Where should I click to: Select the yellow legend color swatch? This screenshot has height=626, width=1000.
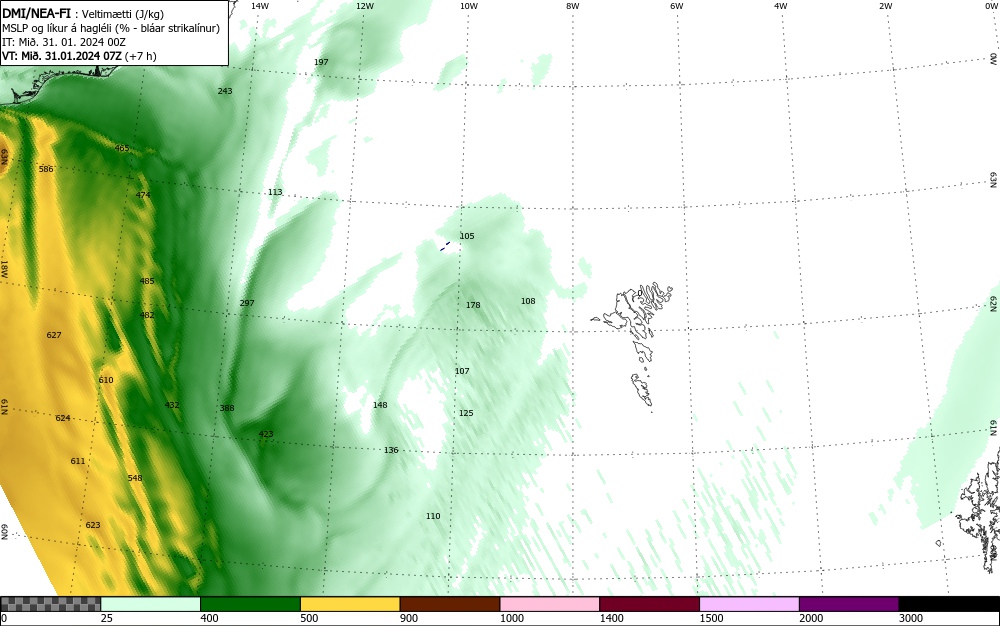350,604
